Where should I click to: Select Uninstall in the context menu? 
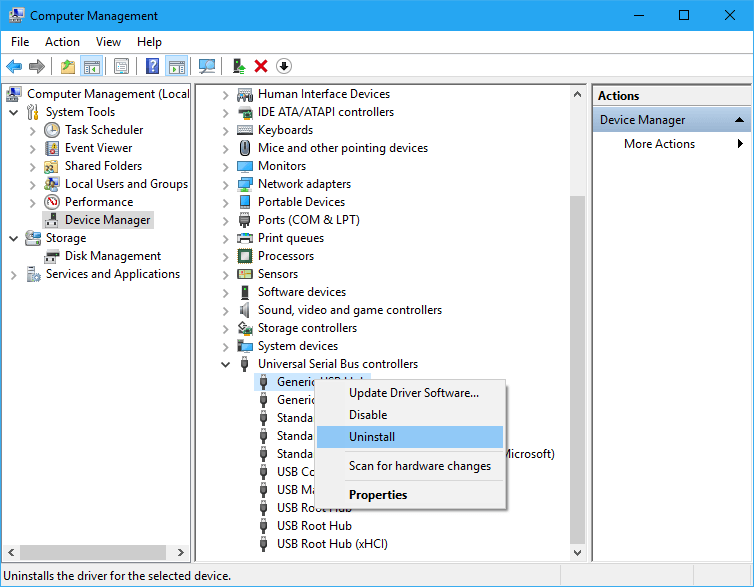coord(410,437)
